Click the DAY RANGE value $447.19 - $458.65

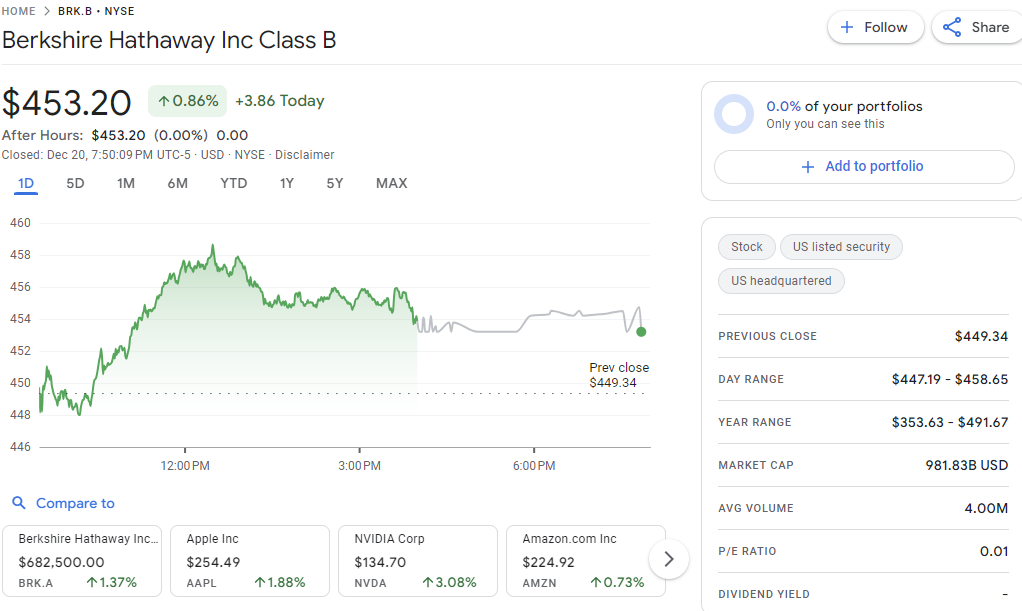pyautogui.click(x=950, y=380)
